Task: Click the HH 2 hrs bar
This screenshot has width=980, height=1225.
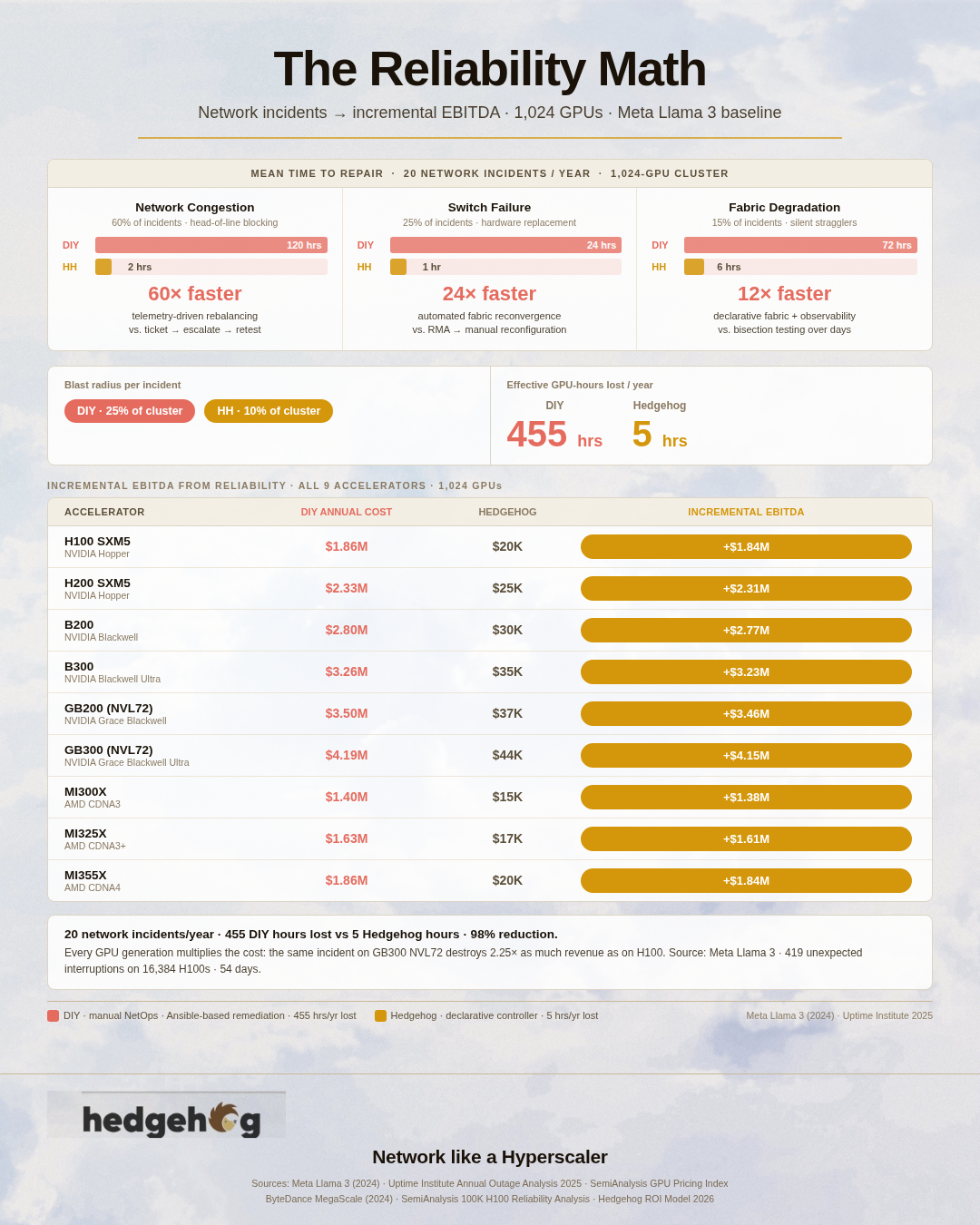Action: pos(103,267)
